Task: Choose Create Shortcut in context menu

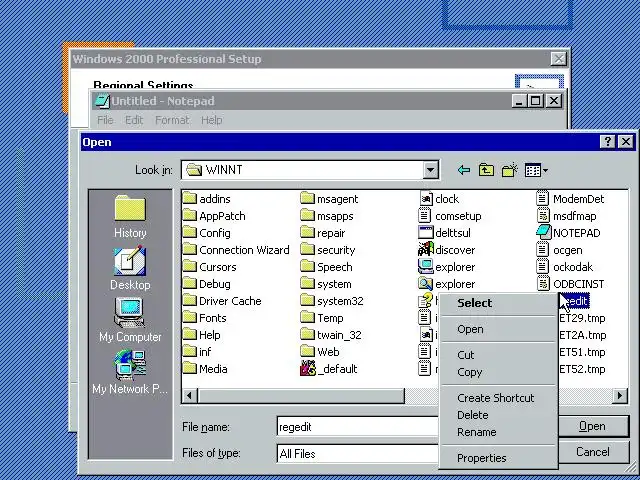Action: (498, 398)
